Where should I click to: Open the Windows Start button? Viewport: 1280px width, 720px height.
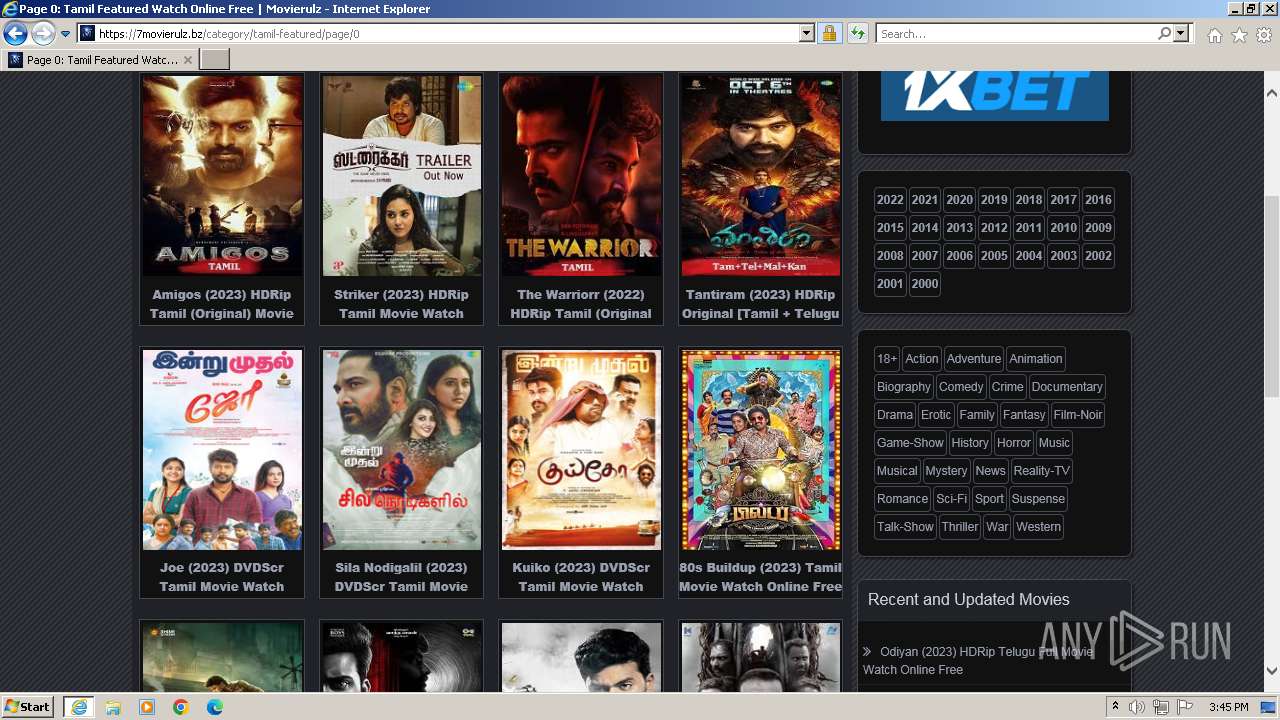click(27, 707)
